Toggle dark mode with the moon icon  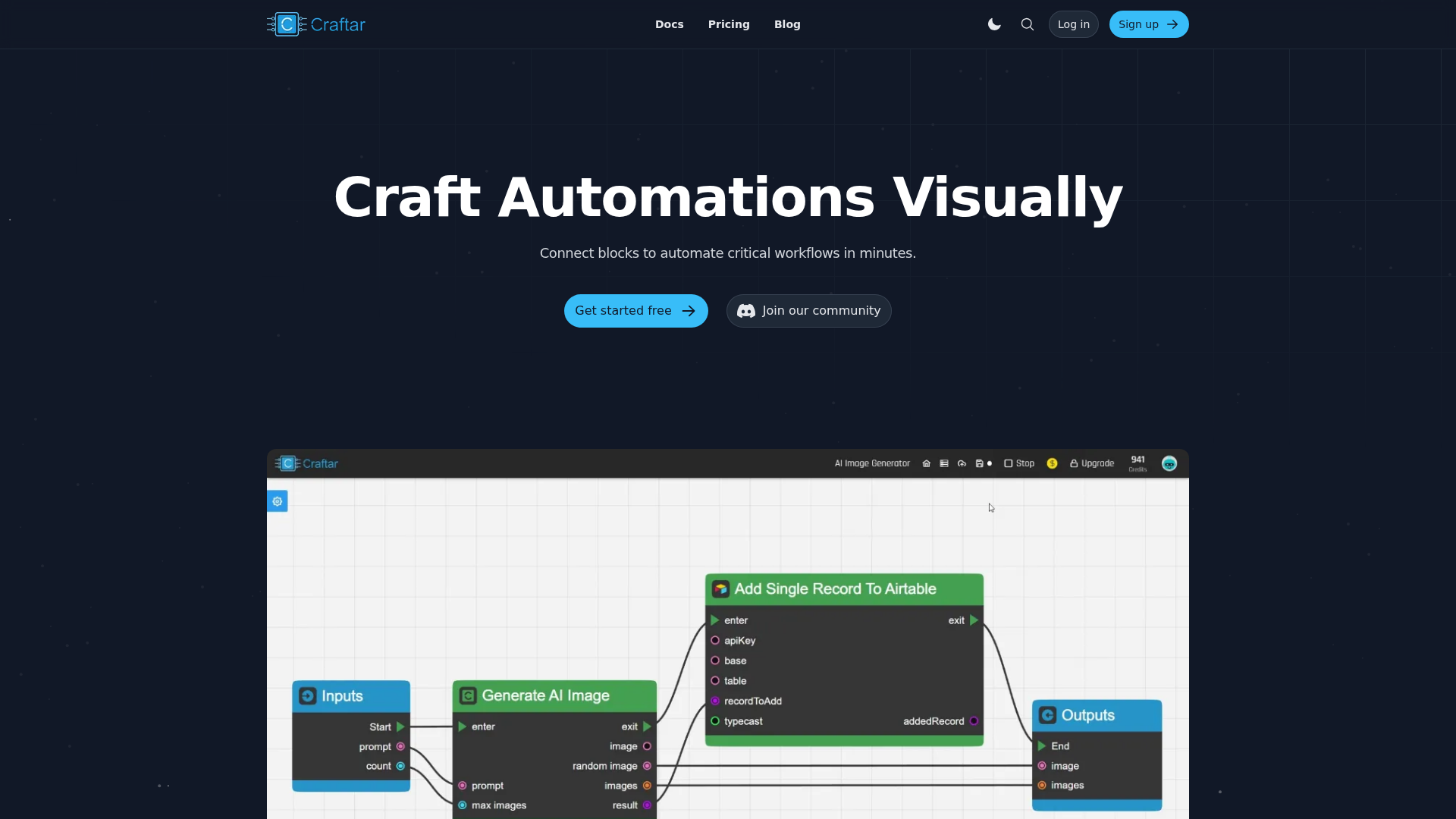[993, 24]
